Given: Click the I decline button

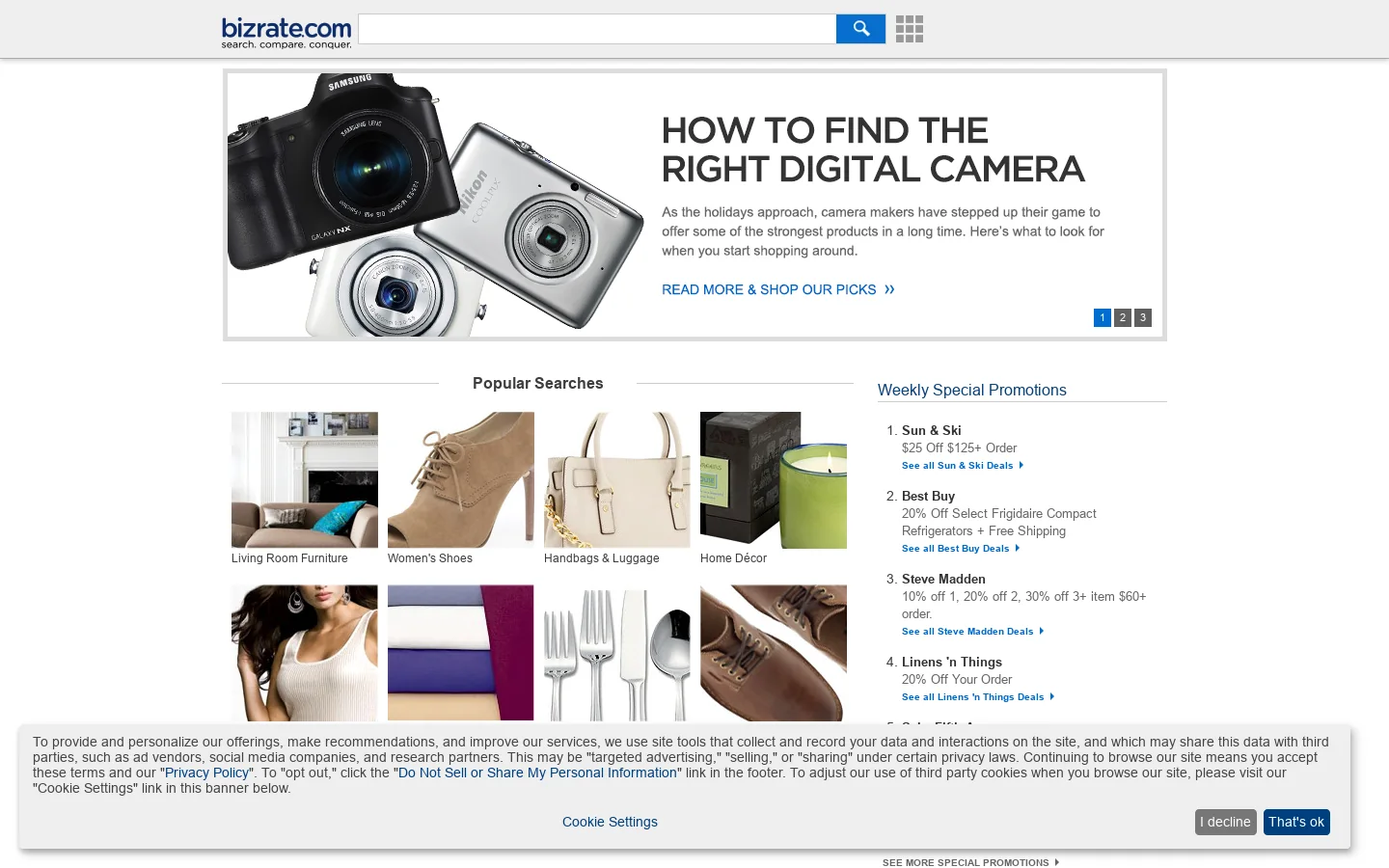Looking at the screenshot, I should [x=1225, y=822].
